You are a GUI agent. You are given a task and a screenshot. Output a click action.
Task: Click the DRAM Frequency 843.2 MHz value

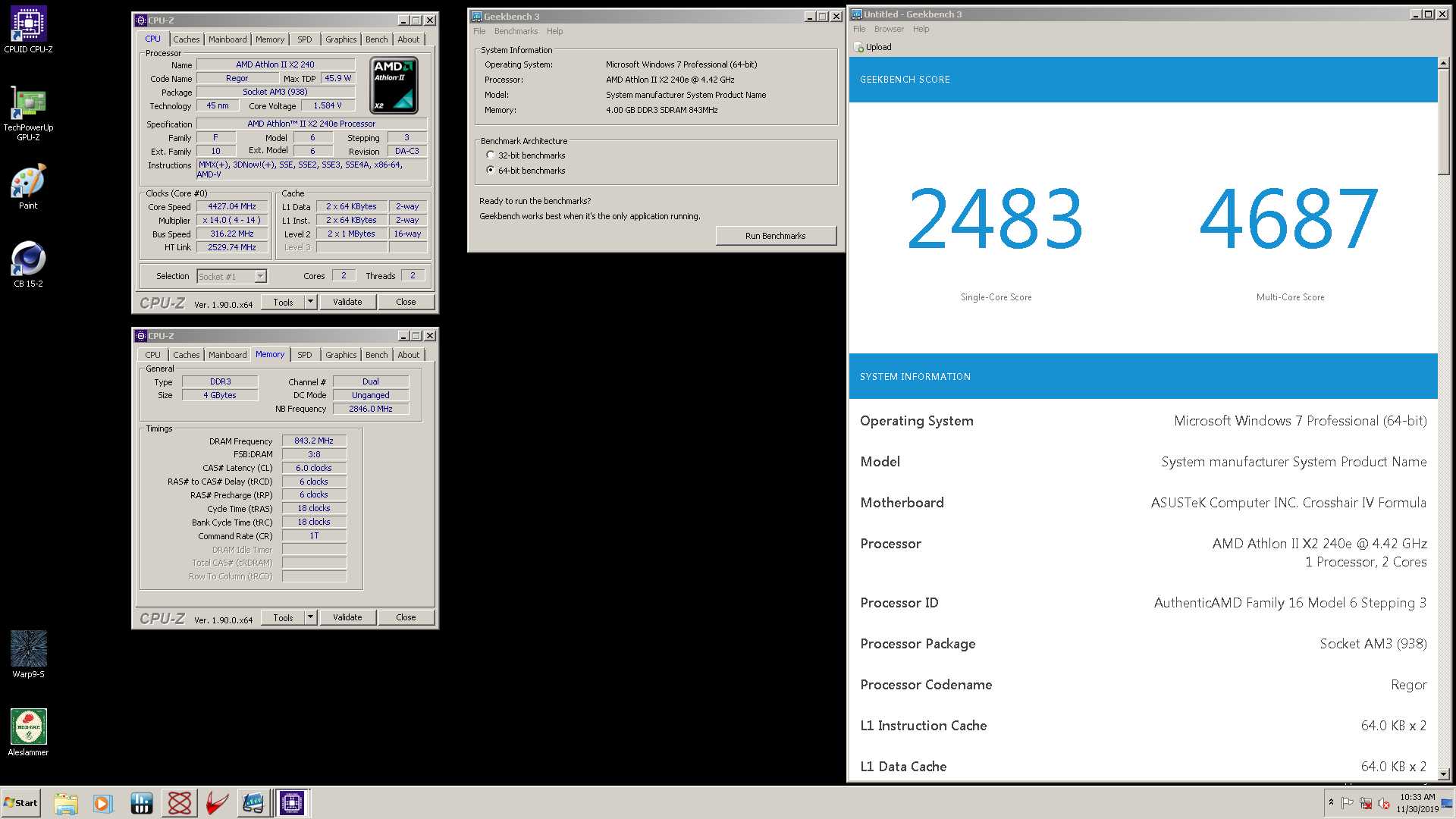(314, 441)
